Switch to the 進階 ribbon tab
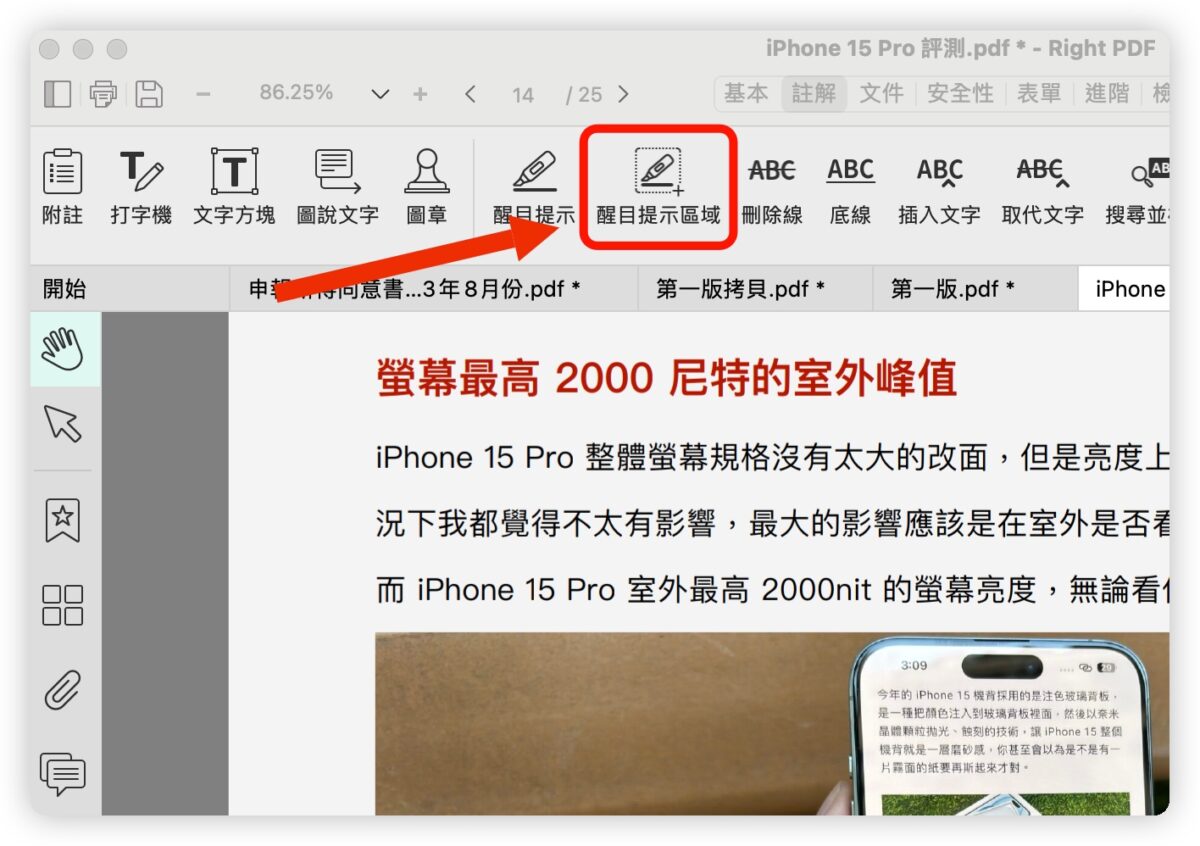This screenshot has height=846, width=1200. point(1107,94)
